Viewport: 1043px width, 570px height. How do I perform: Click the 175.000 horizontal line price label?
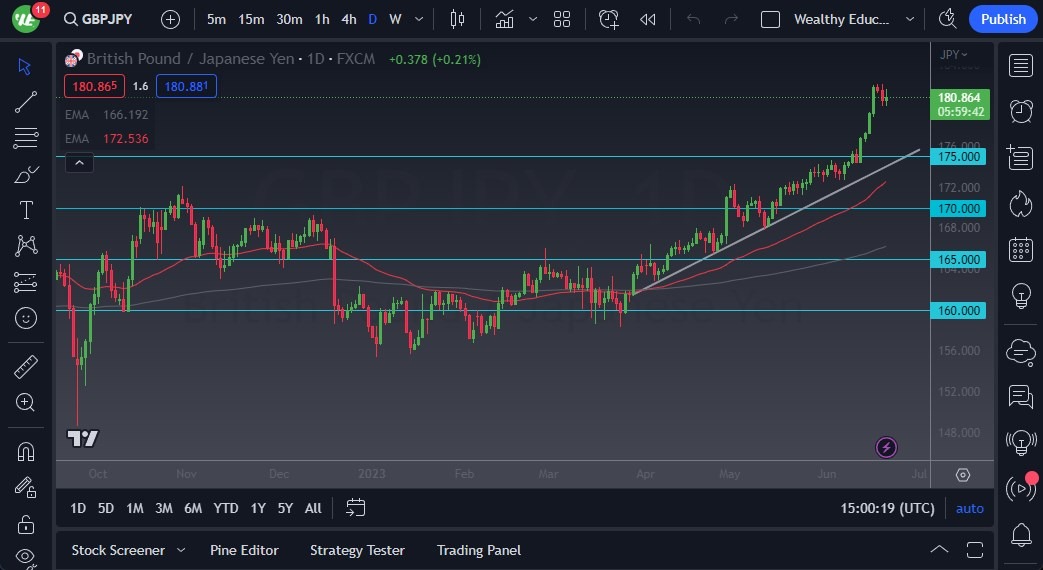(x=957, y=157)
